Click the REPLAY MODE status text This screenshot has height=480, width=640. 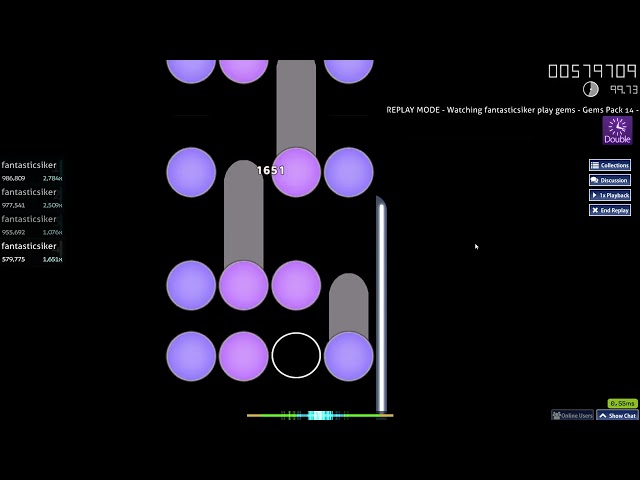[x=512, y=110]
